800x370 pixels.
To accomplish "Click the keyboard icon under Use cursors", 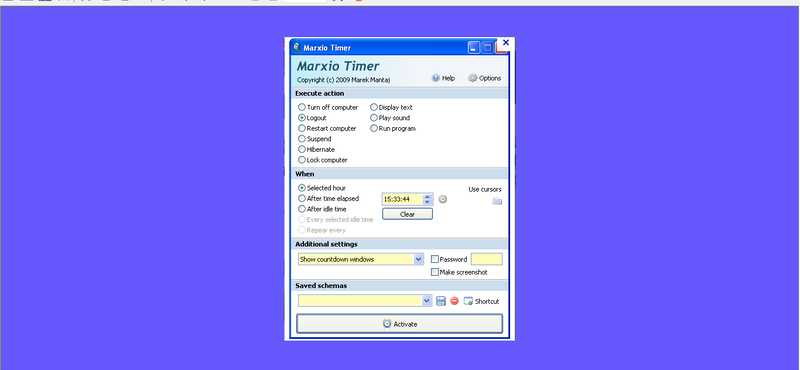I will tap(497, 201).
